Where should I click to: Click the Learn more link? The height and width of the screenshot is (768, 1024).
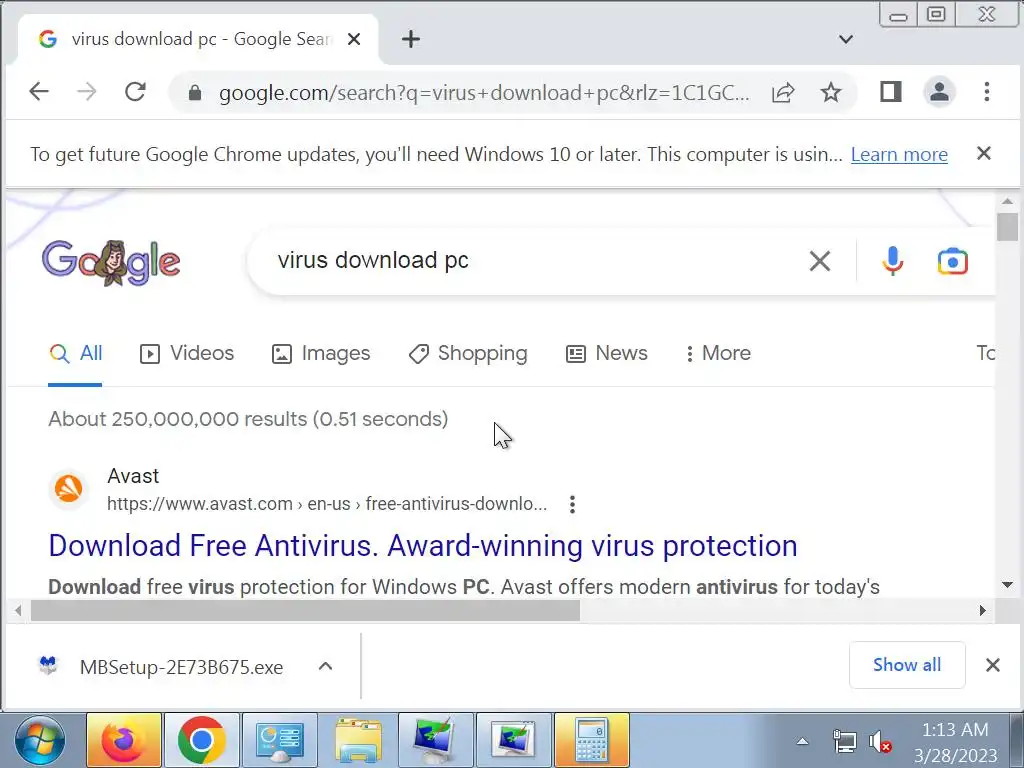point(899,154)
